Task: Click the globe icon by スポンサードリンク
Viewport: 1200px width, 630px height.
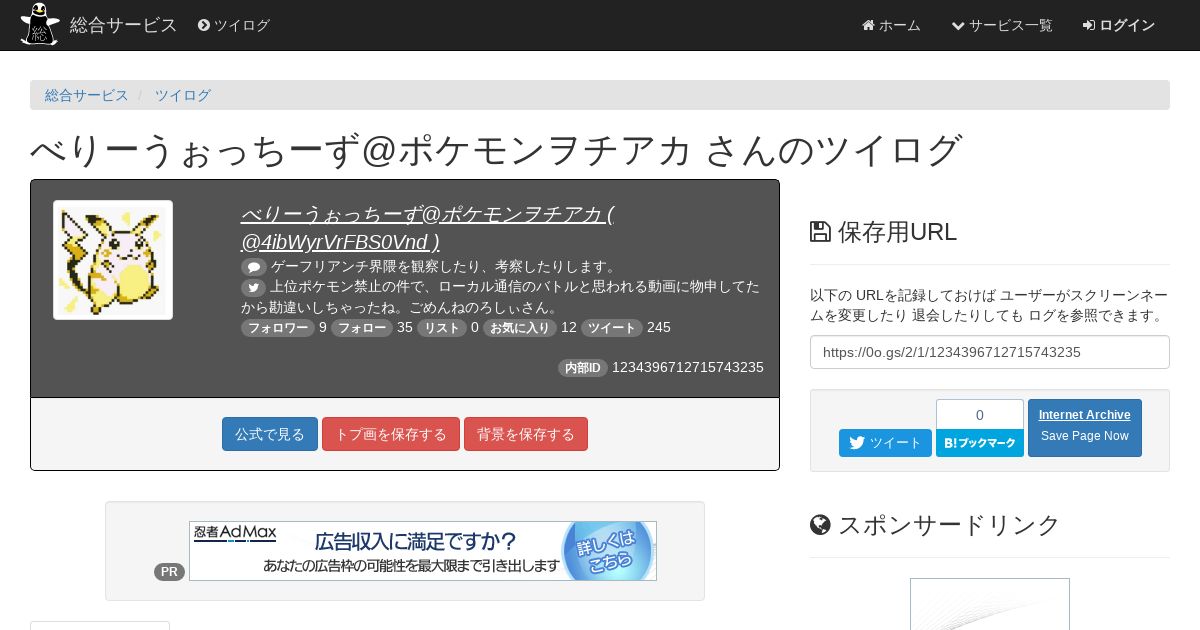Action: [820, 525]
